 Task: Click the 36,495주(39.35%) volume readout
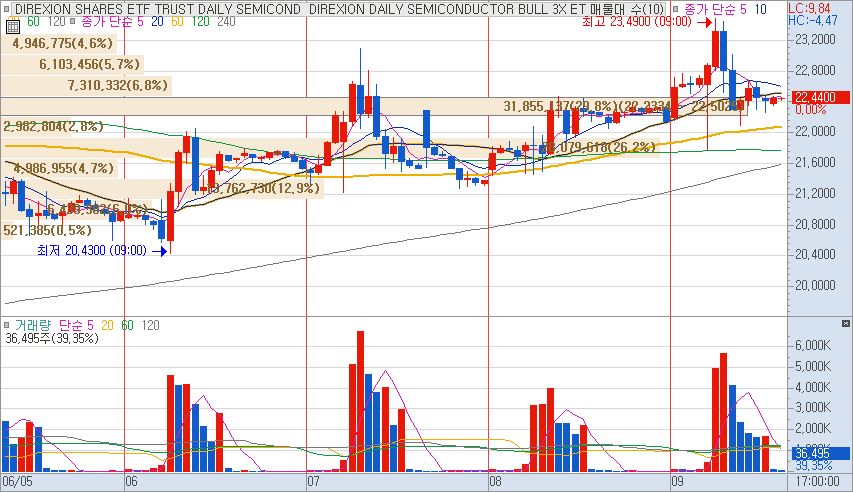(52, 338)
